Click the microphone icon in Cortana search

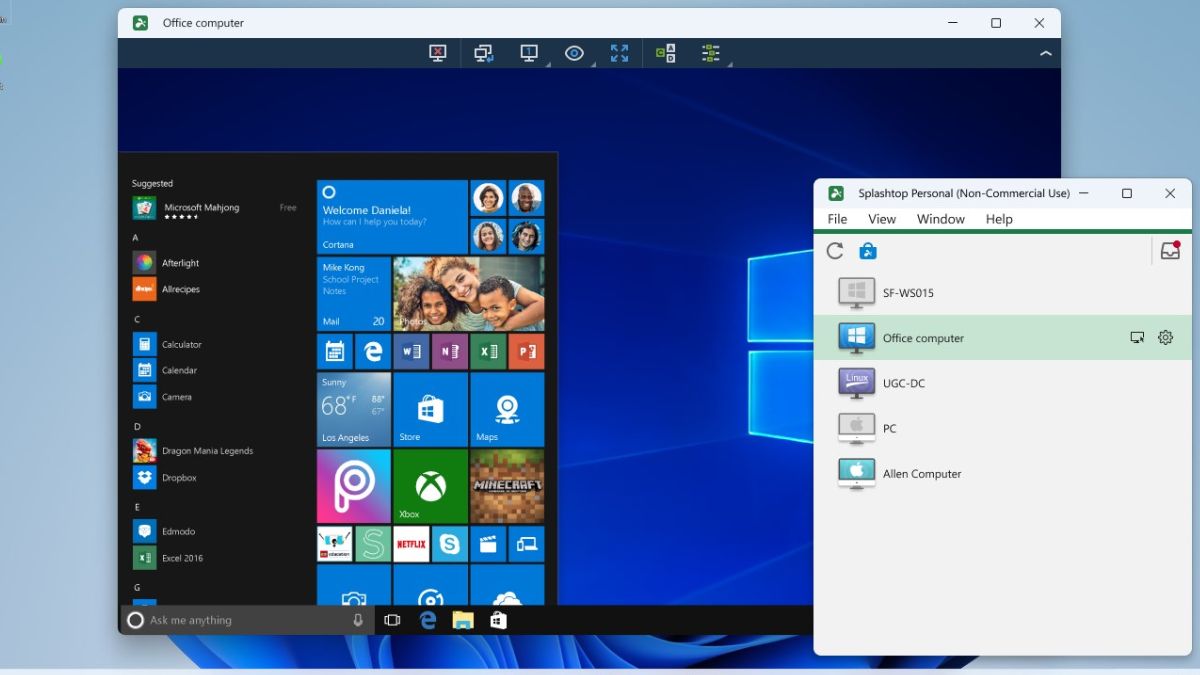(358, 620)
